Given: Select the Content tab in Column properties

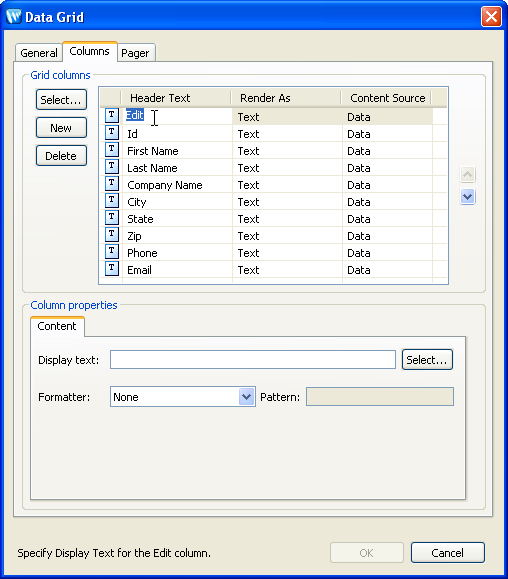Looking at the screenshot, I should point(57,326).
